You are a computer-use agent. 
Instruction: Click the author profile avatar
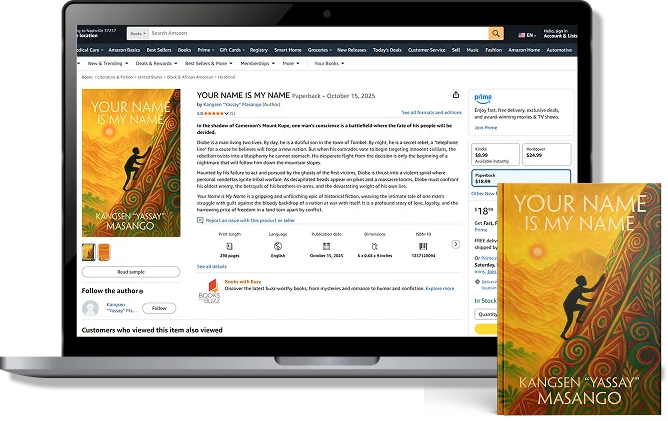point(90,308)
